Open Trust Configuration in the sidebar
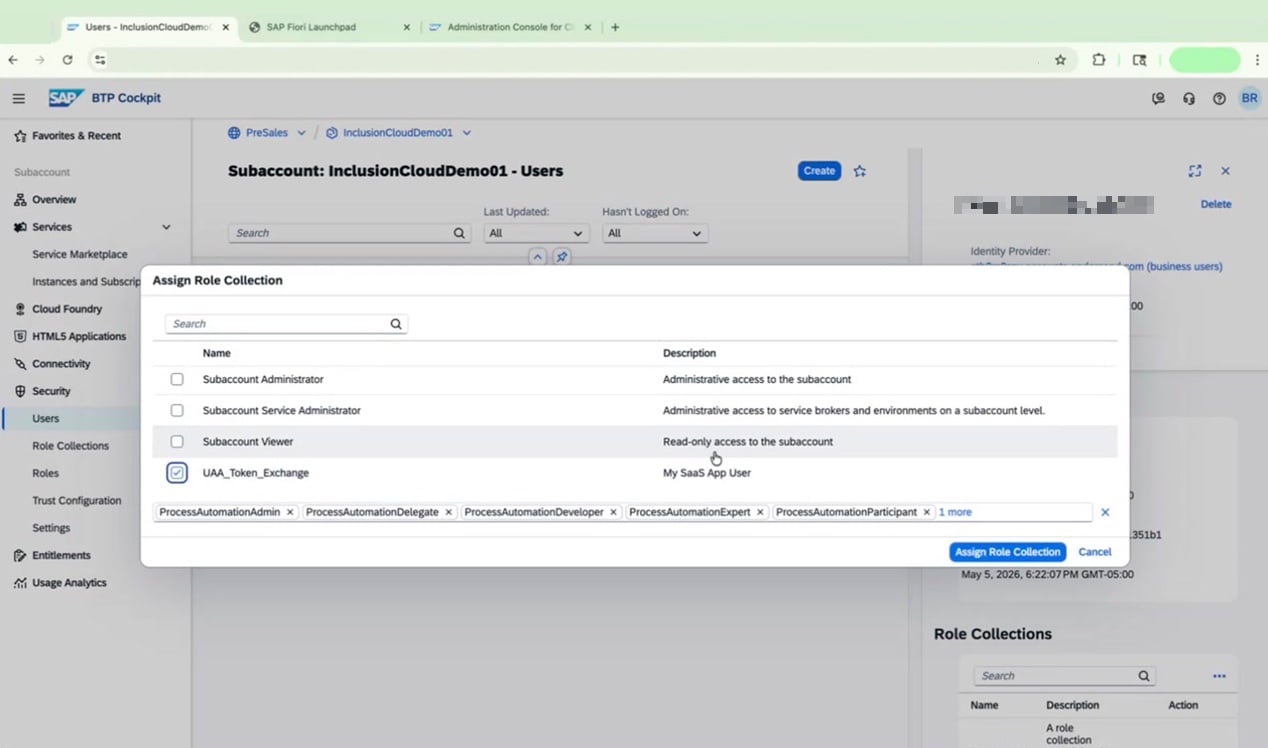 76,501
